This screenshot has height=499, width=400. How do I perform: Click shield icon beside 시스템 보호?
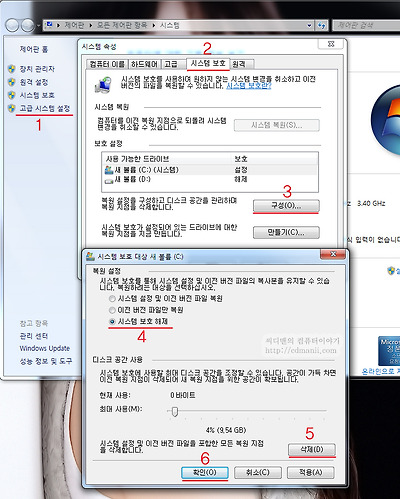click(x=12, y=95)
